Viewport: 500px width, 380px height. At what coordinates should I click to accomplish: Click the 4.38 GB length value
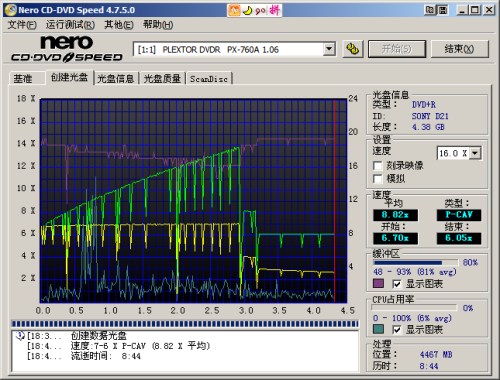coord(428,127)
